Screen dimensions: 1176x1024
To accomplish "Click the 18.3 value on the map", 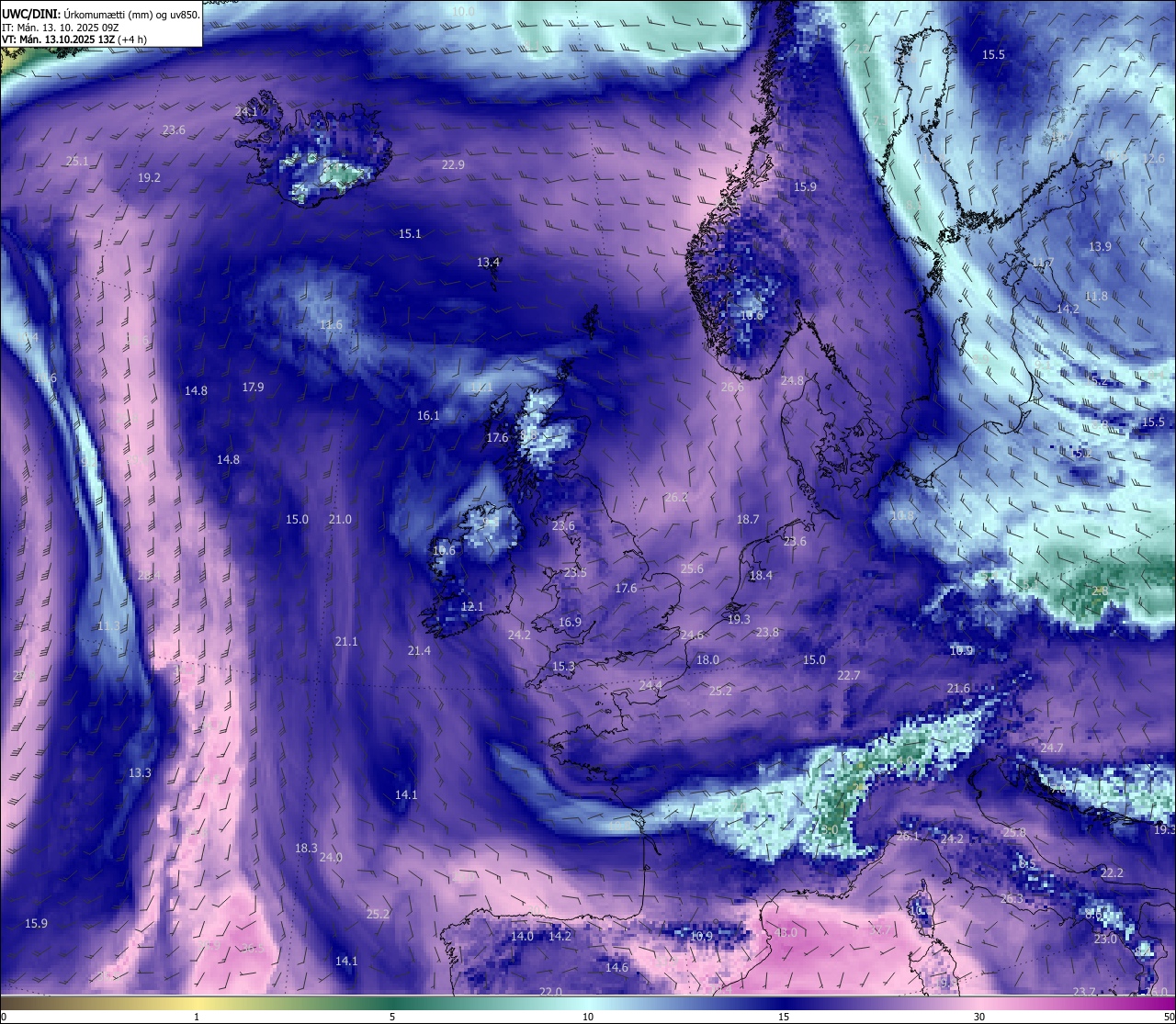I will coord(306,849).
